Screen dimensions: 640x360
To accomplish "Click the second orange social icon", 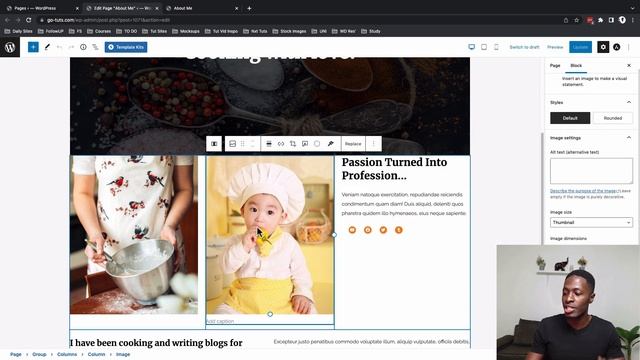I will point(368,230).
